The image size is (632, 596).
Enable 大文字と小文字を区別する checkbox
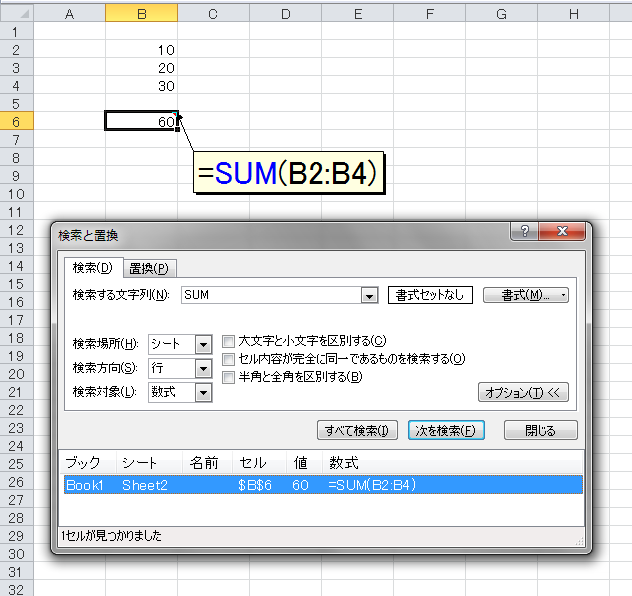pos(228,342)
